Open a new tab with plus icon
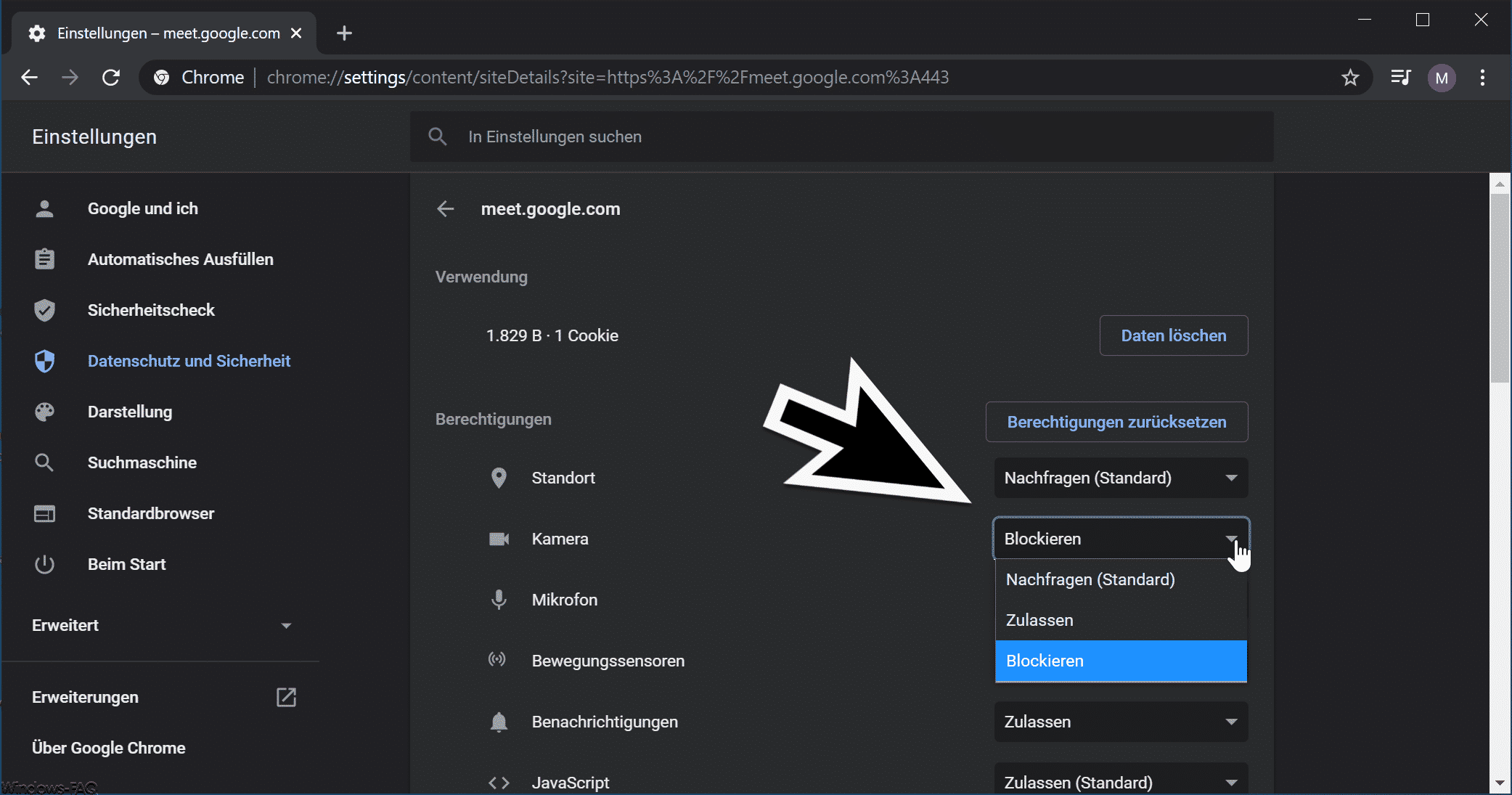Viewport: 1512px width, 795px height. 344,33
